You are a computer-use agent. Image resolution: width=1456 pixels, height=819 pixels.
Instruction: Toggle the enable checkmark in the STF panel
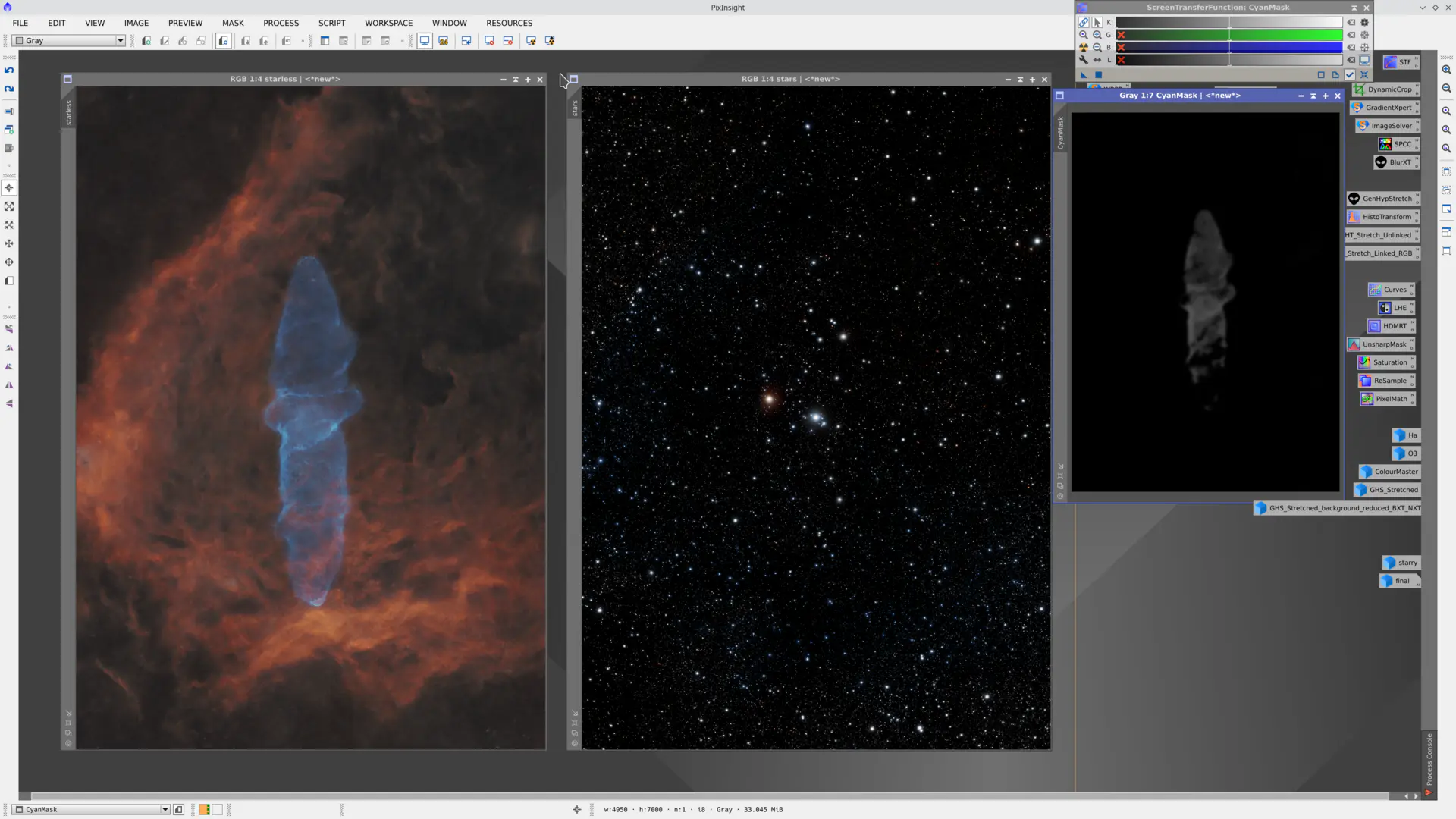click(x=1349, y=75)
